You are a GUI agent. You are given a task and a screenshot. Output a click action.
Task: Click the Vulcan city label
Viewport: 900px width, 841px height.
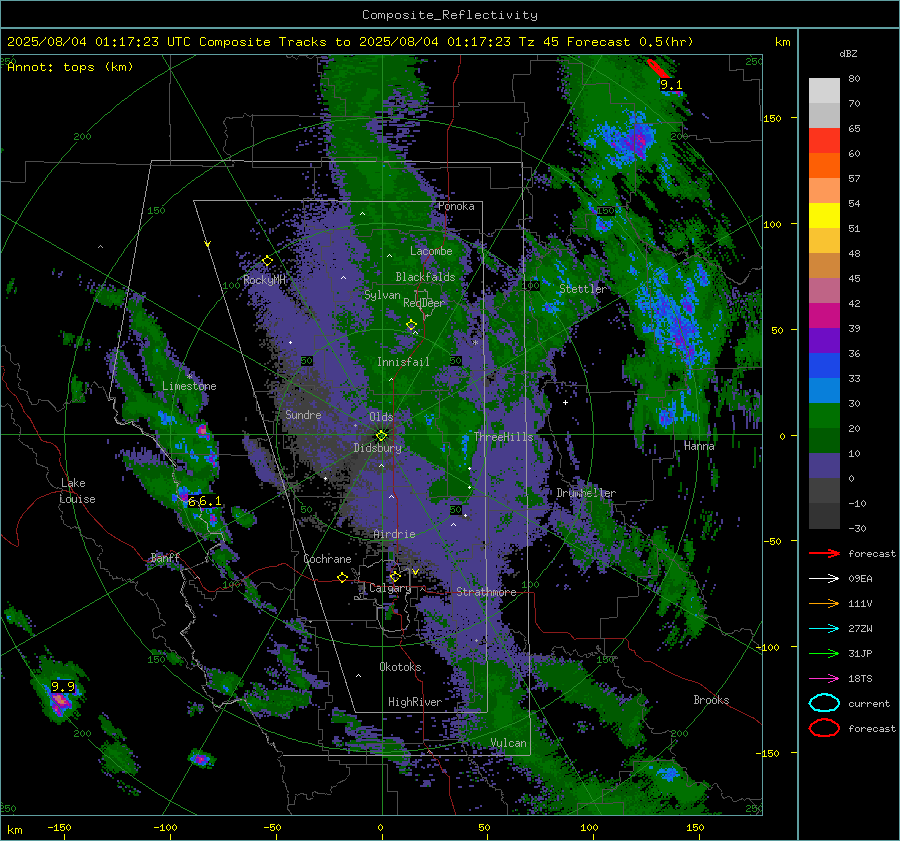(509, 743)
